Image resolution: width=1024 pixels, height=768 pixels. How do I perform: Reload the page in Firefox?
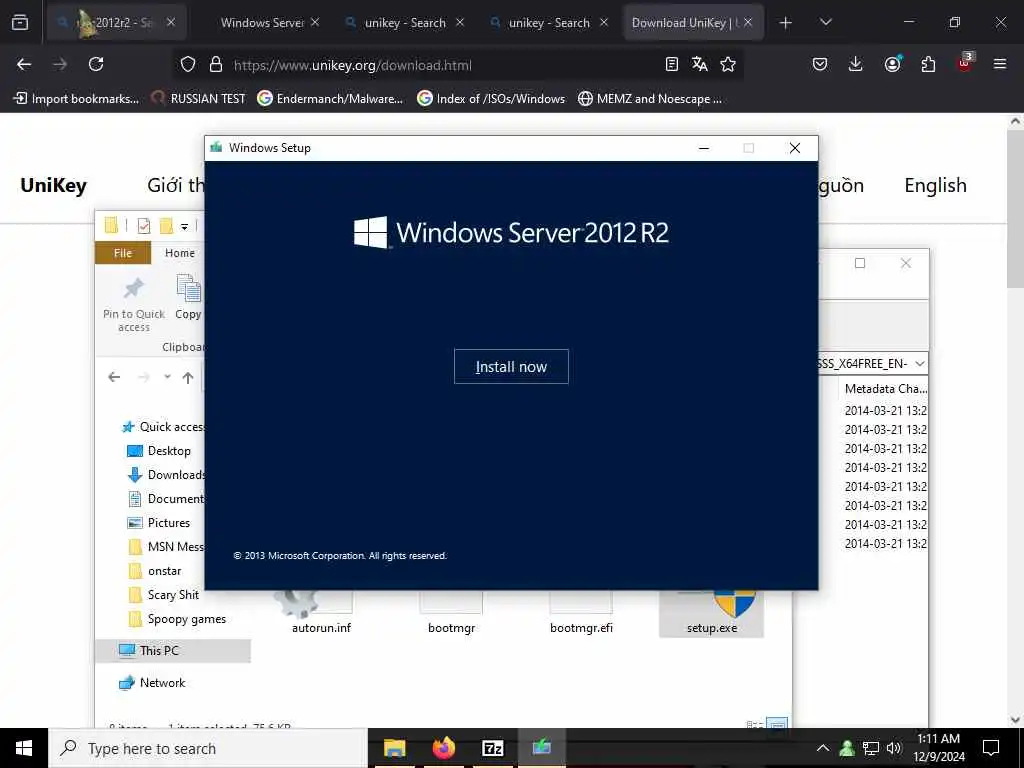(96, 64)
